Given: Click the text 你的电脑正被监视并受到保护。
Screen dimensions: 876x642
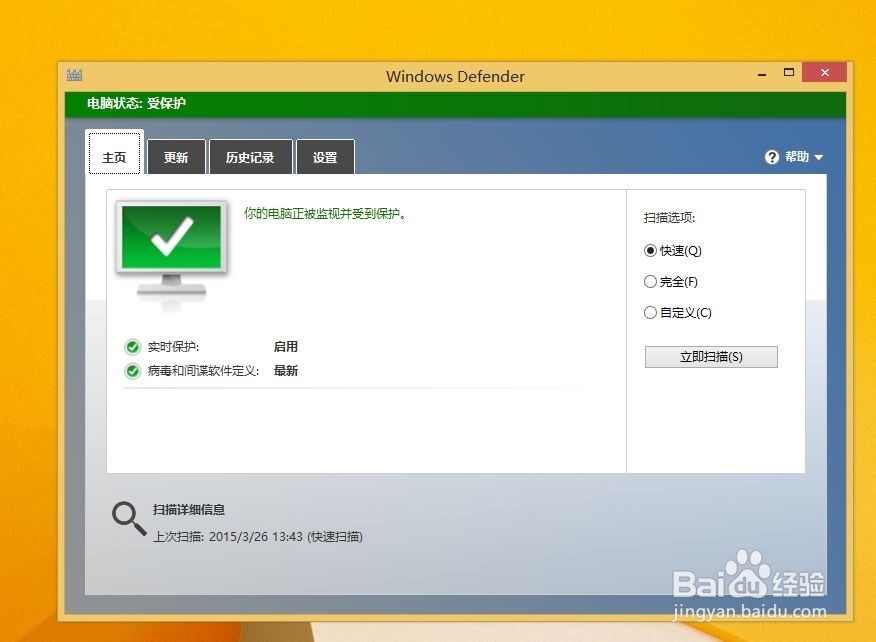Looking at the screenshot, I should click(x=325, y=213).
